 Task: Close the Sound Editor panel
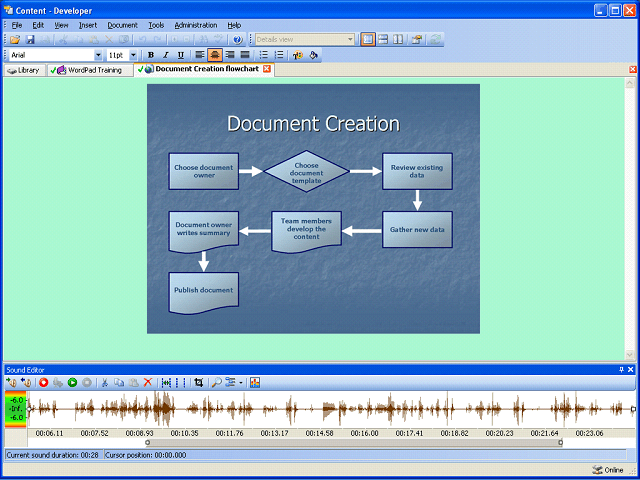click(631, 370)
